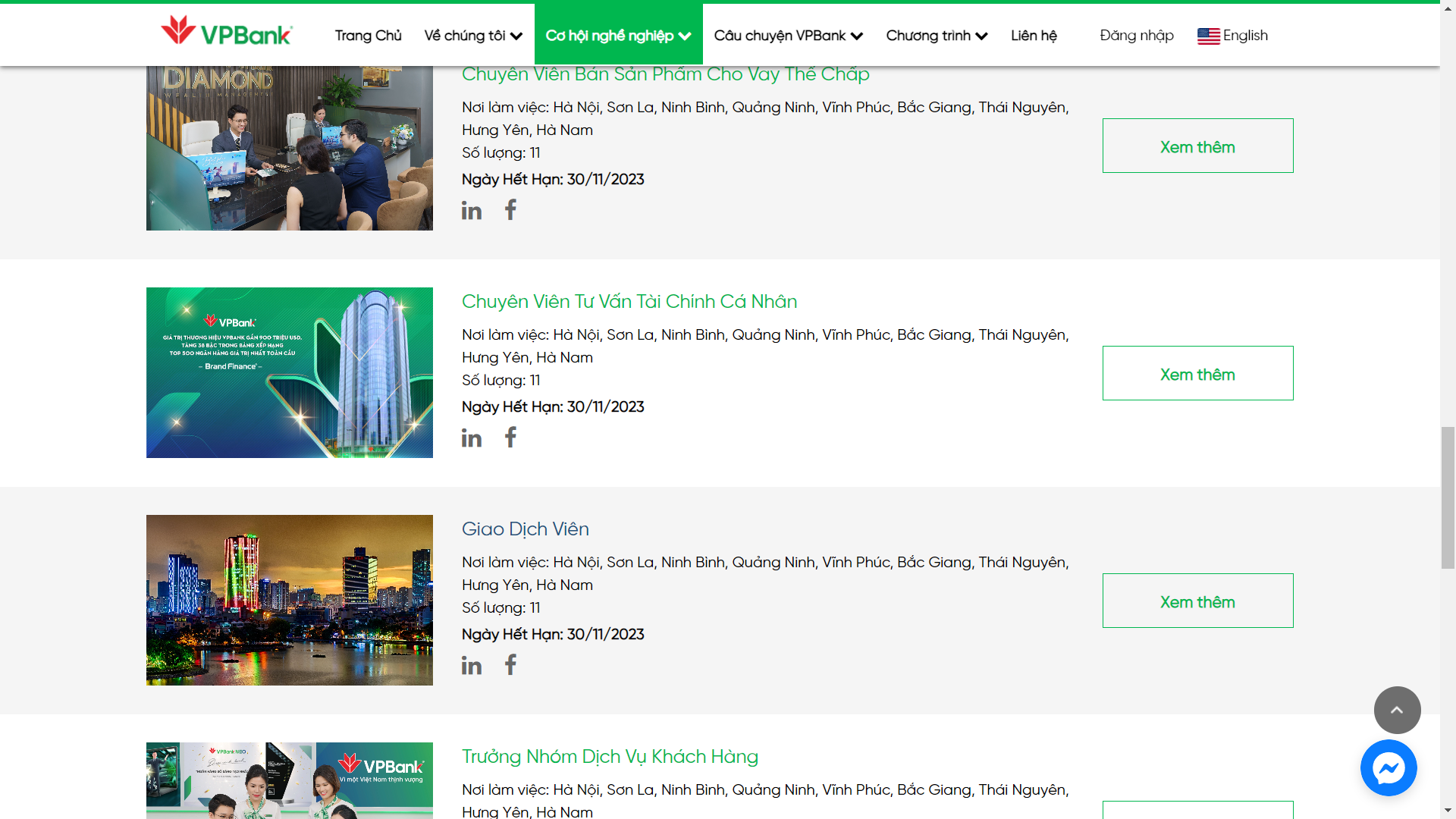Image resolution: width=1456 pixels, height=819 pixels.
Task: Expand the Về chúng tôi dropdown
Action: [x=473, y=36]
